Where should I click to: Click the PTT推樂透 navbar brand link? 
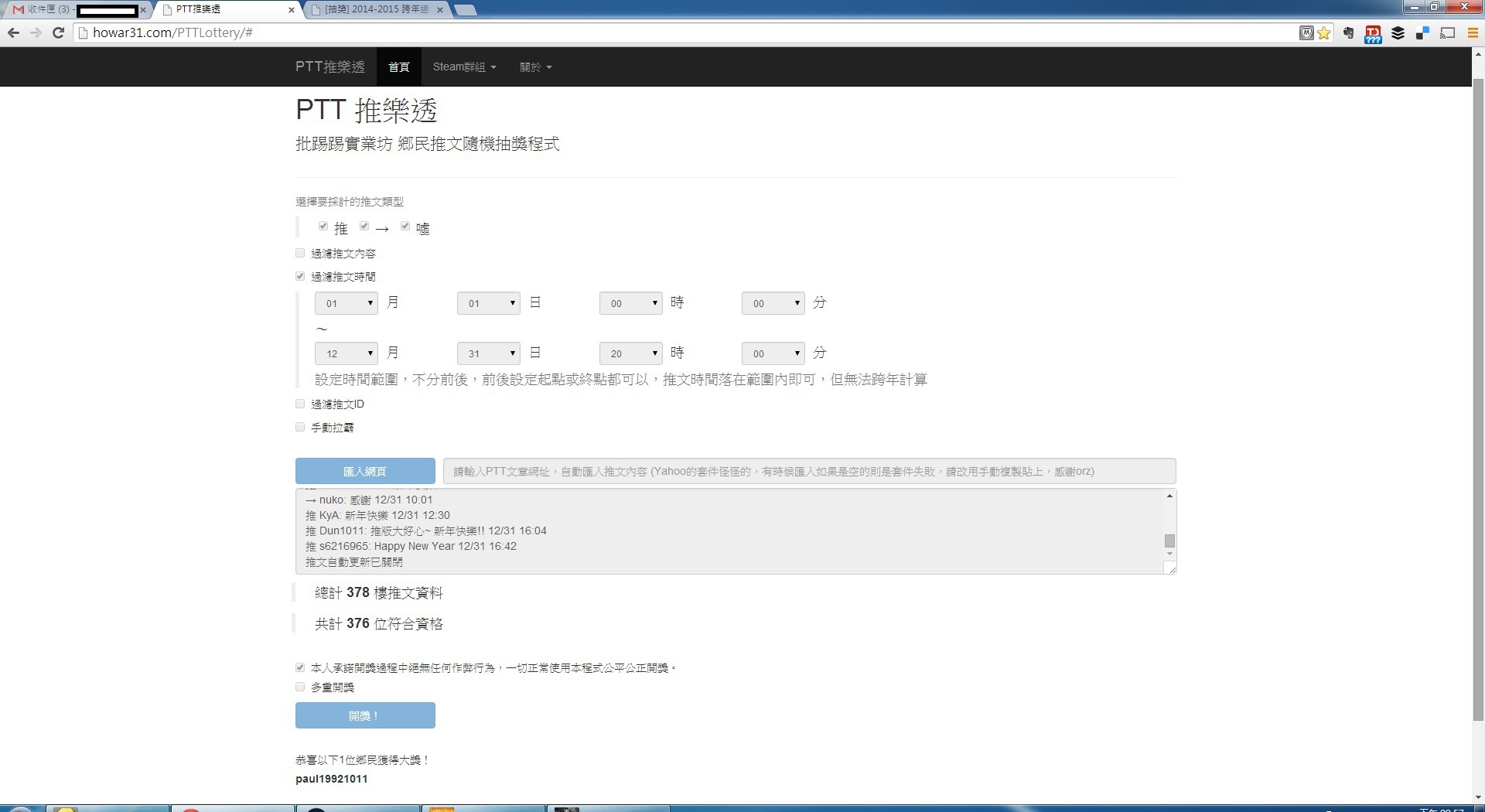[x=329, y=67]
